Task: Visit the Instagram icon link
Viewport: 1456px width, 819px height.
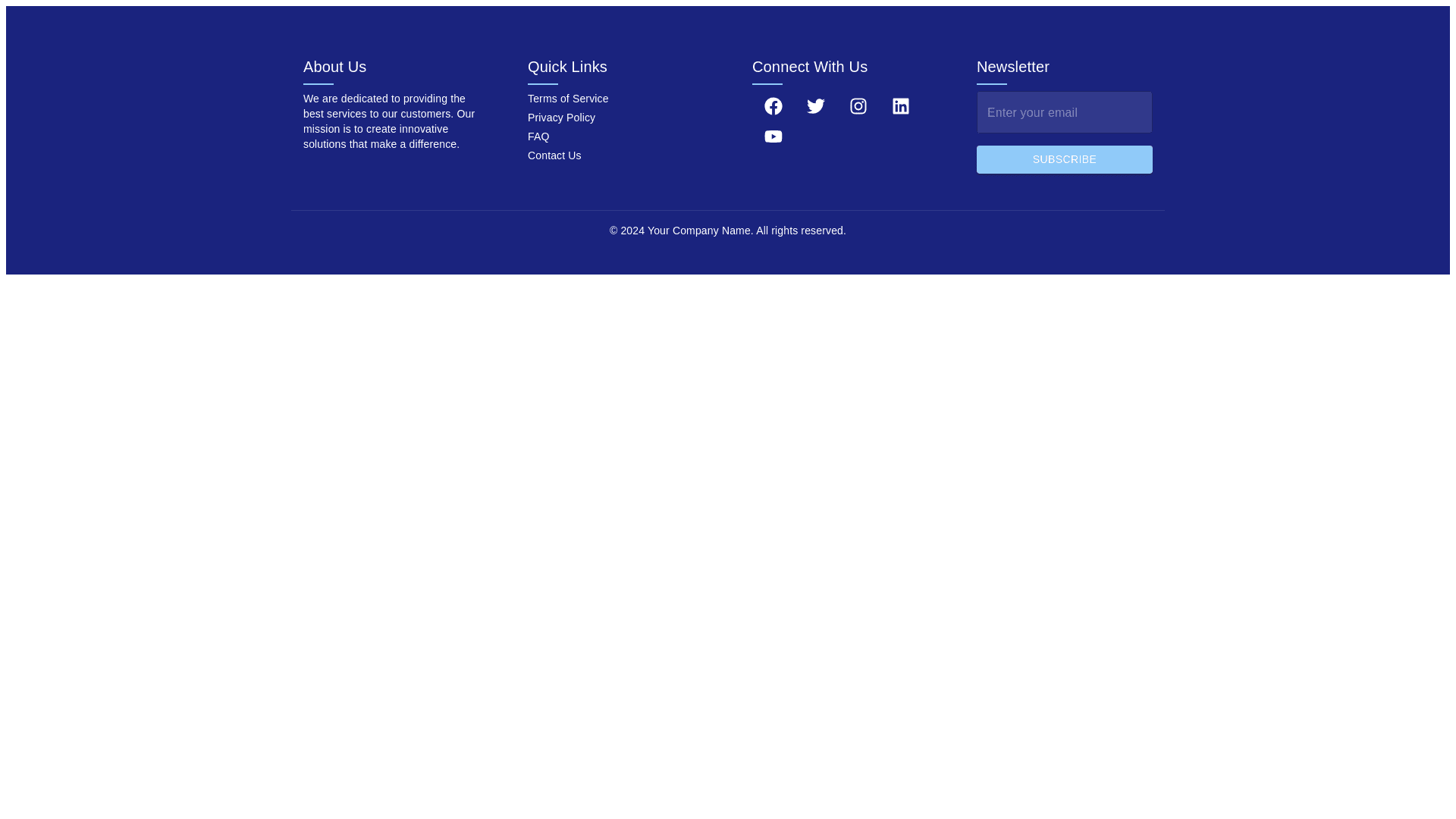Action: (858, 106)
